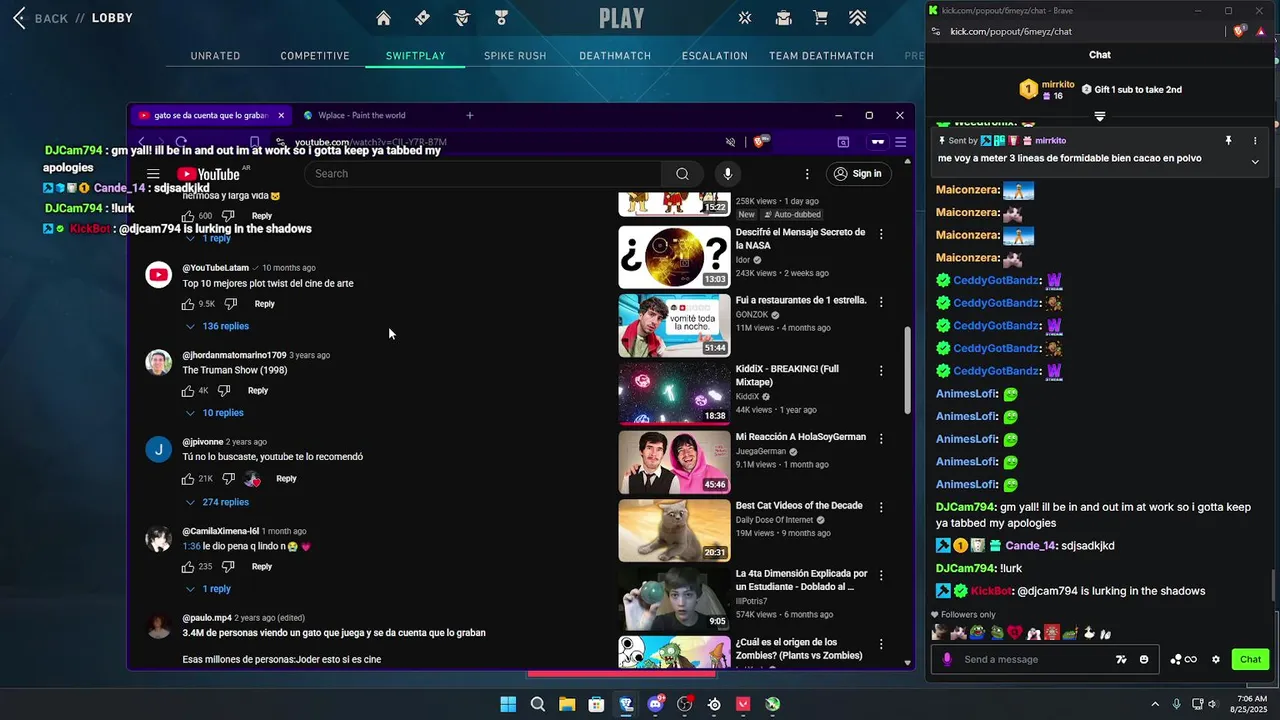Click the rank chevrons icon
This screenshot has height=720, width=1280.
tap(858, 18)
